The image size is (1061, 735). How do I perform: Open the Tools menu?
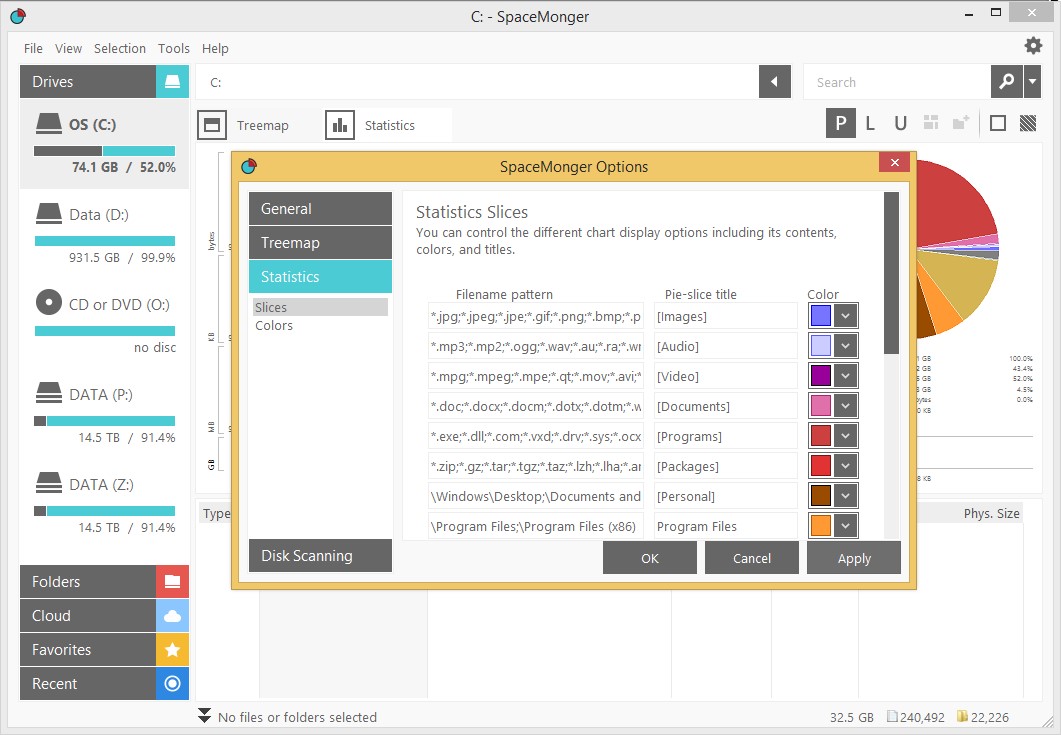pyautogui.click(x=173, y=48)
